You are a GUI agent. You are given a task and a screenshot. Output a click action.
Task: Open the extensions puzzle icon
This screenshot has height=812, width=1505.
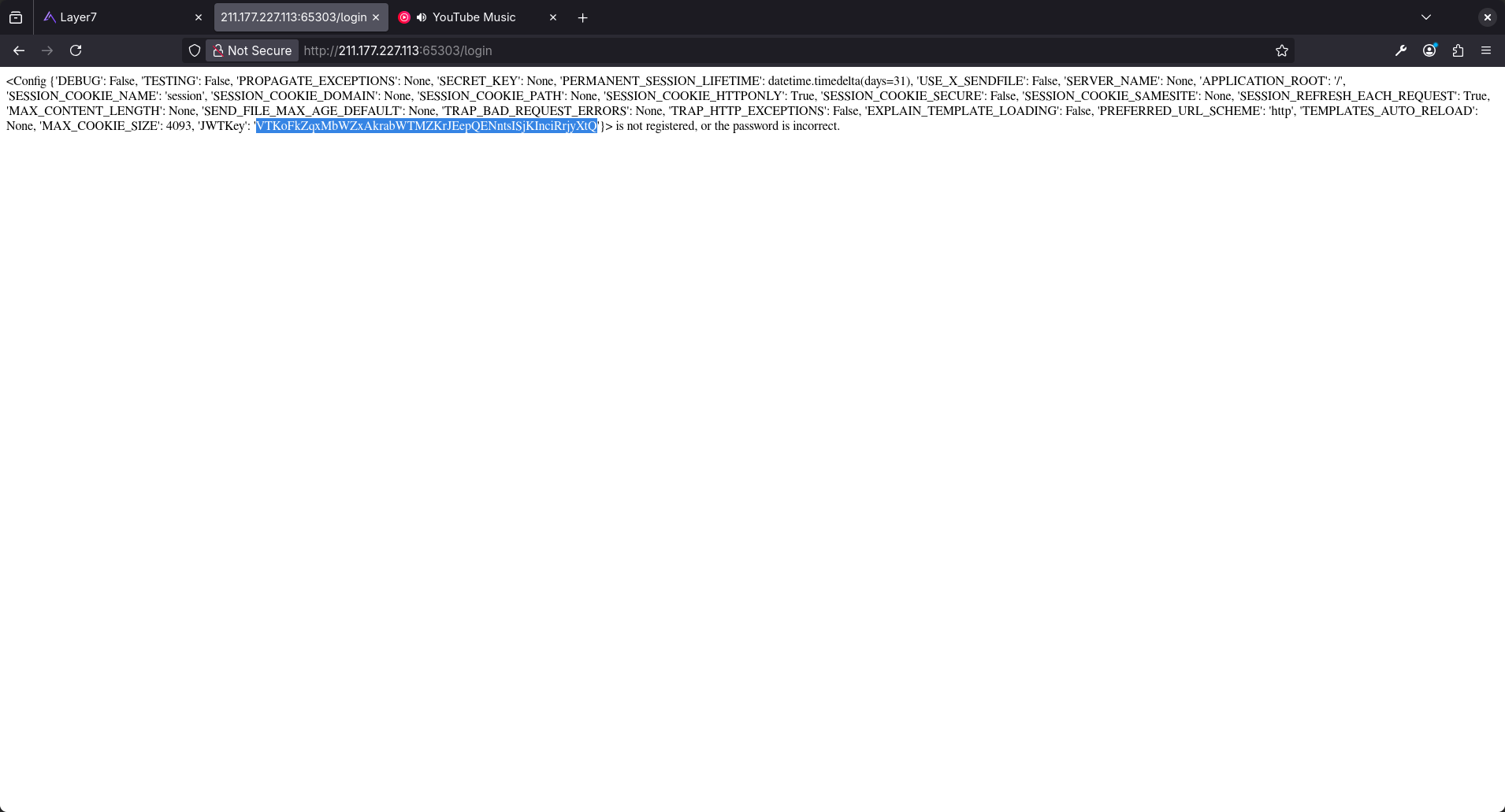1458,50
